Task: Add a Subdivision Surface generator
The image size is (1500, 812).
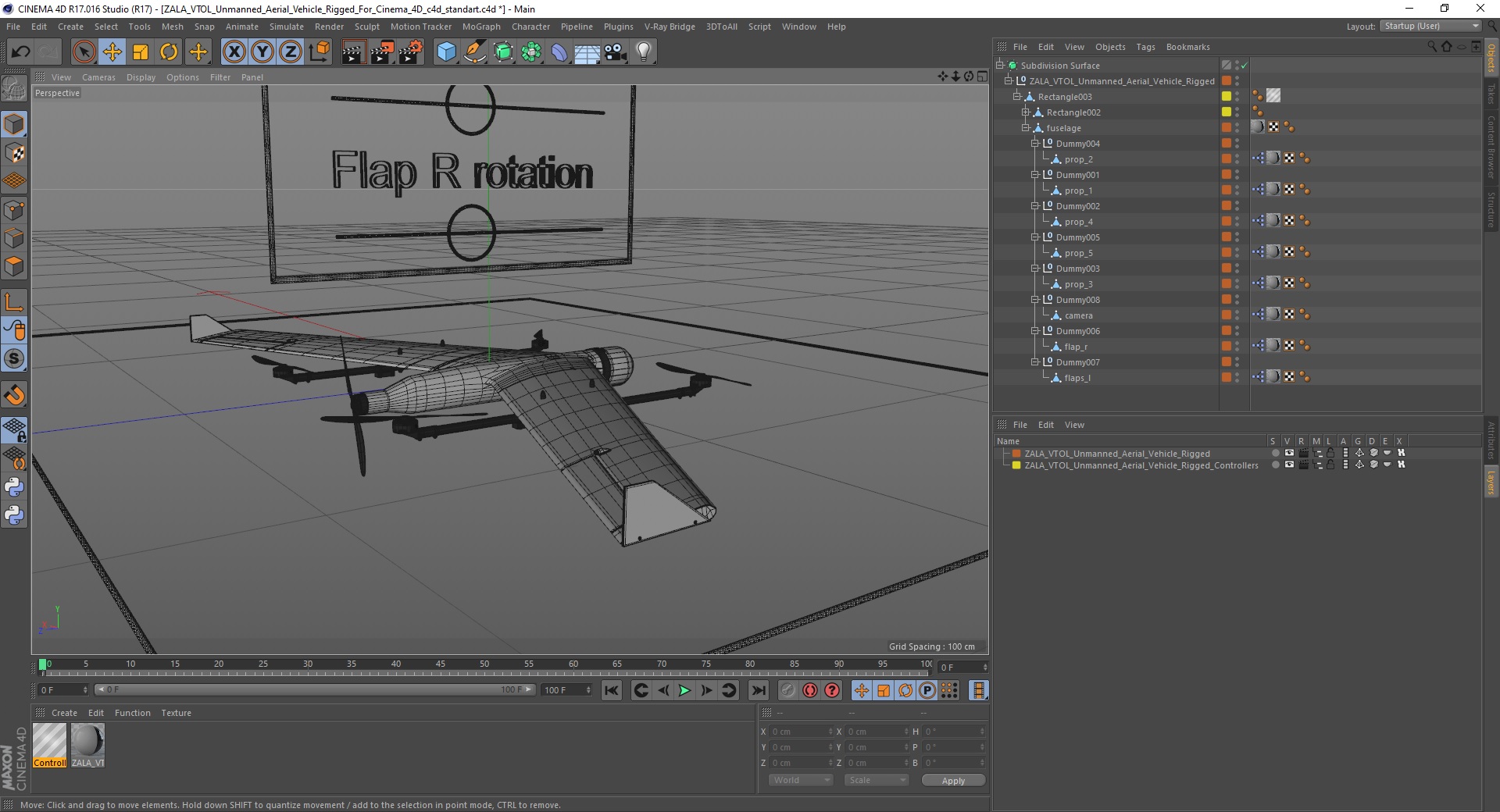Action: tap(503, 52)
